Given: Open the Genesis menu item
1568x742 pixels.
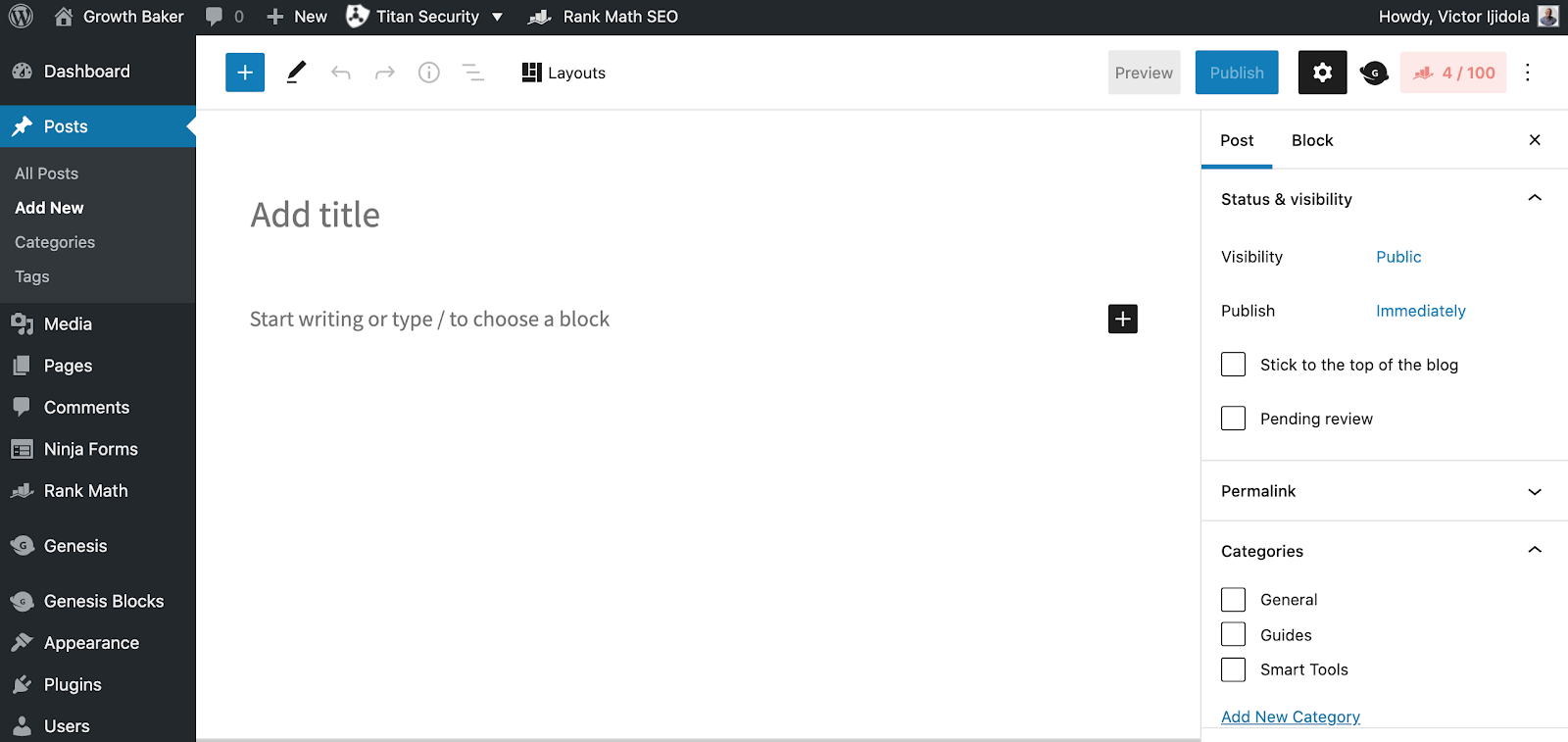Looking at the screenshot, I should (98, 546).
